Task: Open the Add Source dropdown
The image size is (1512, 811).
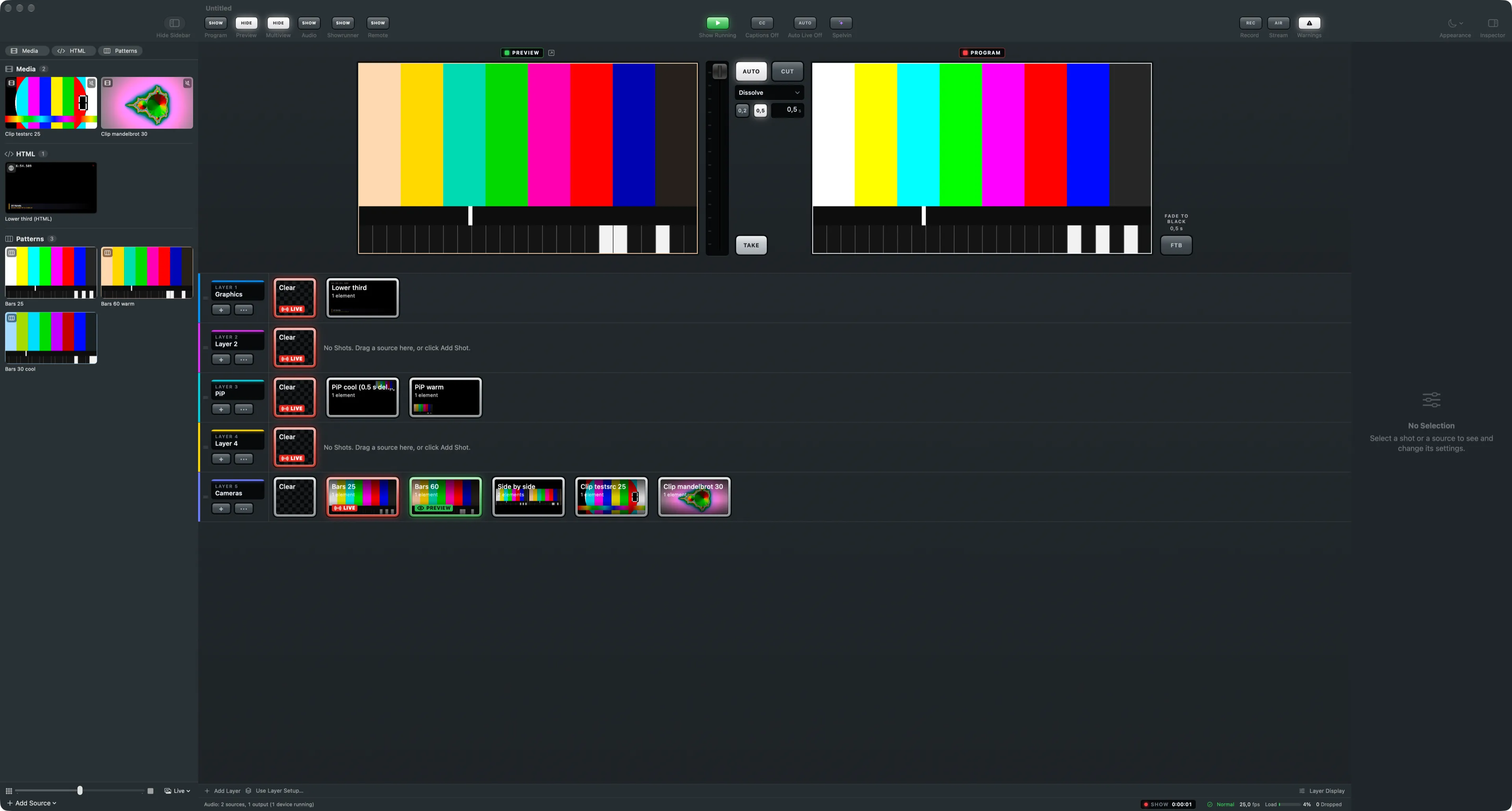Action: (x=31, y=804)
